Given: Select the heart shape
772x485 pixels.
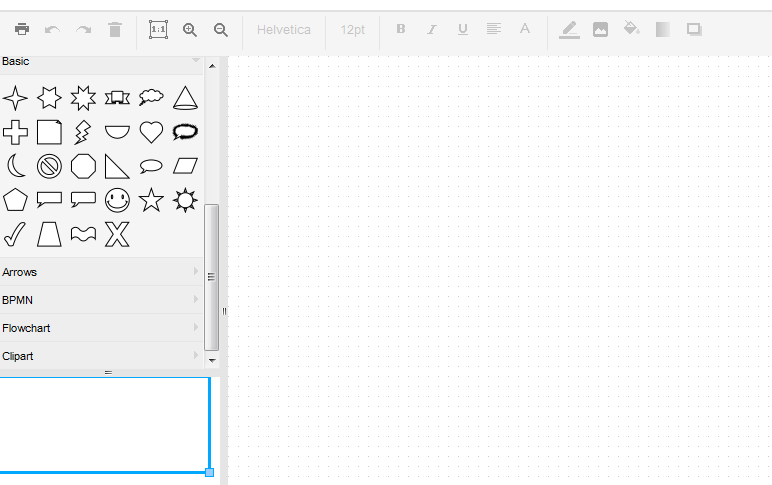Looking at the screenshot, I should [151, 132].
